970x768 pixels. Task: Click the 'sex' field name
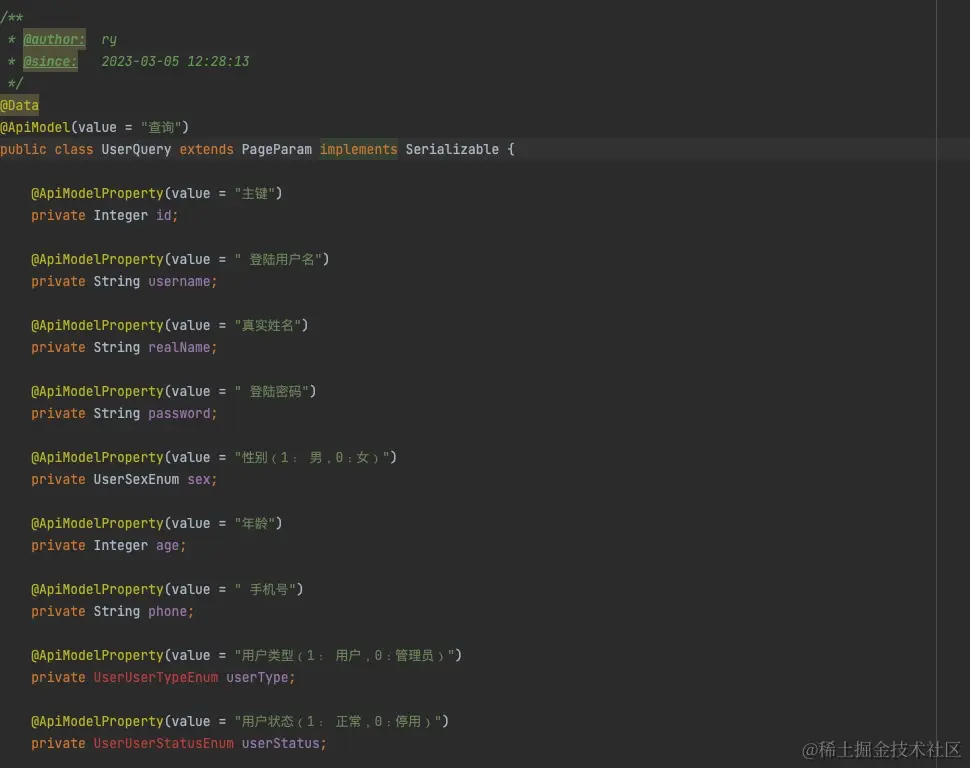pos(199,480)
